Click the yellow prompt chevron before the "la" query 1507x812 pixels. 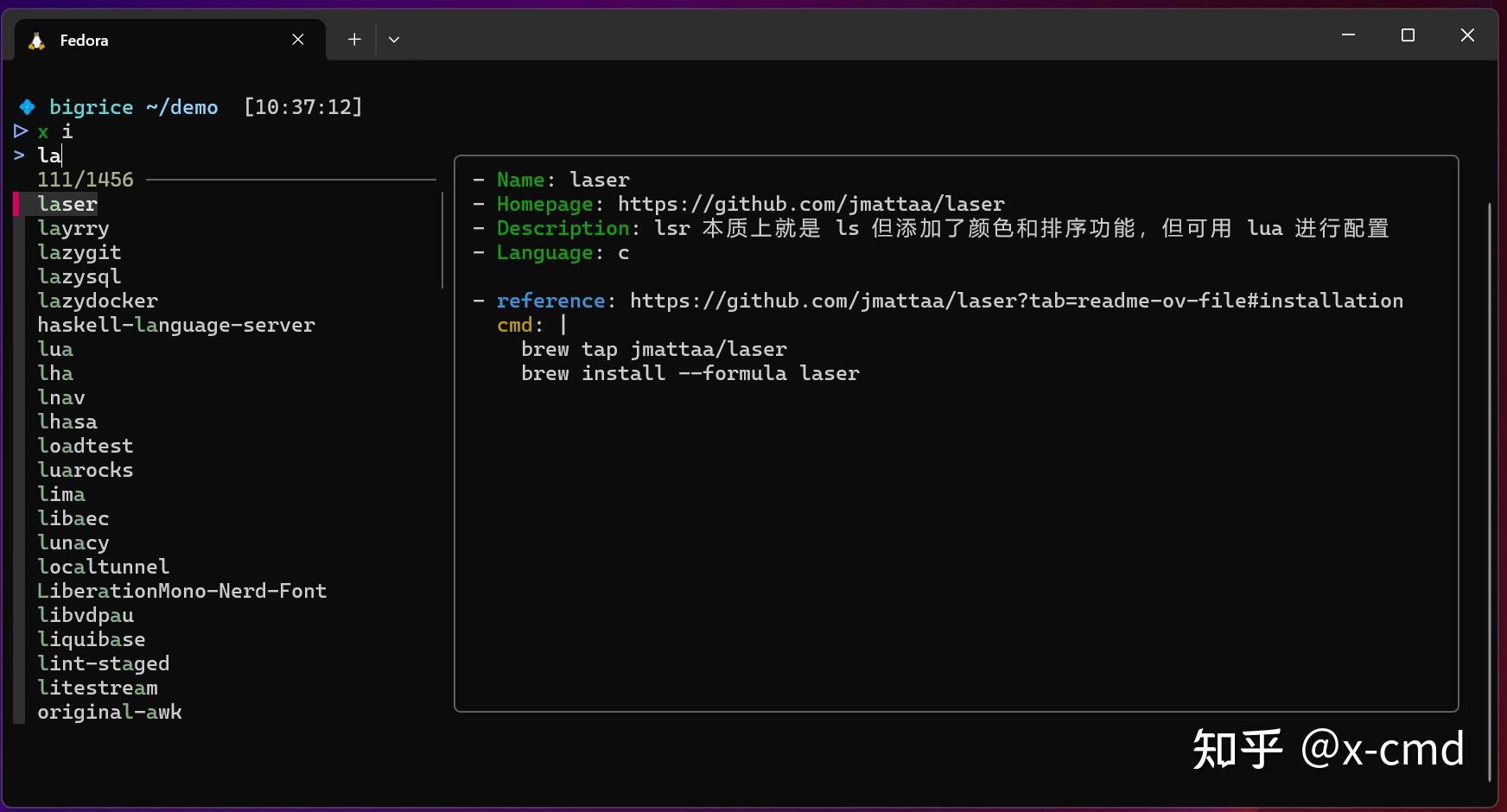[x=19, y=155]
